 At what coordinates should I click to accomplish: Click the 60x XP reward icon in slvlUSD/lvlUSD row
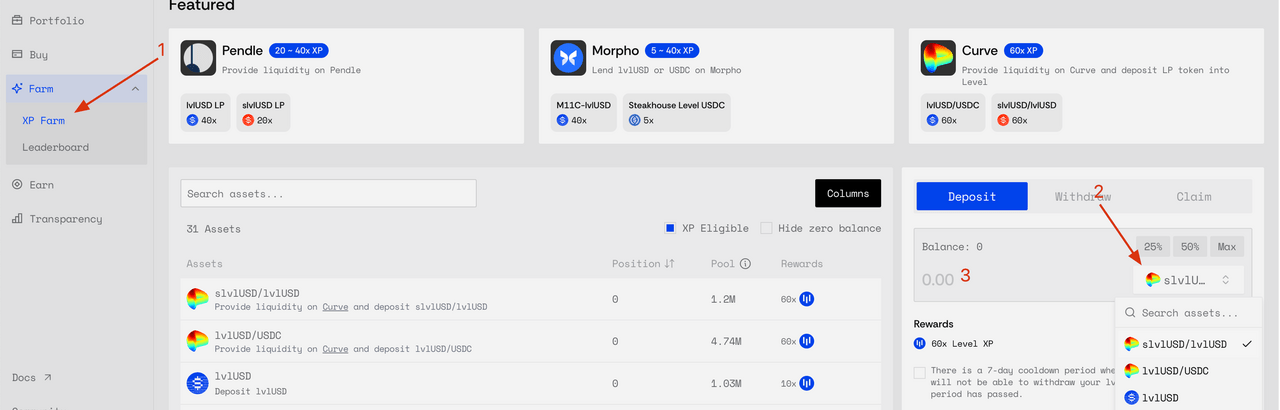(807, 299)
